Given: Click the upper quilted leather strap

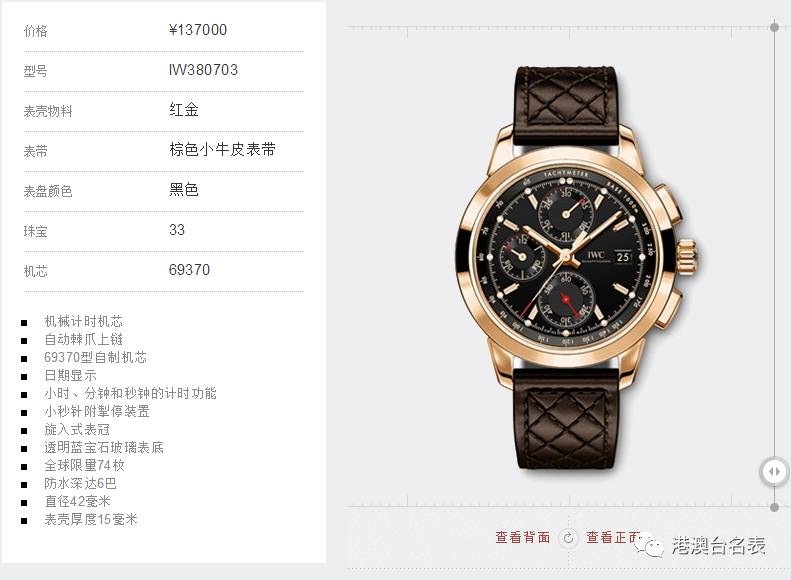Looking at the screenshot, I should click(x=567, y=107).
